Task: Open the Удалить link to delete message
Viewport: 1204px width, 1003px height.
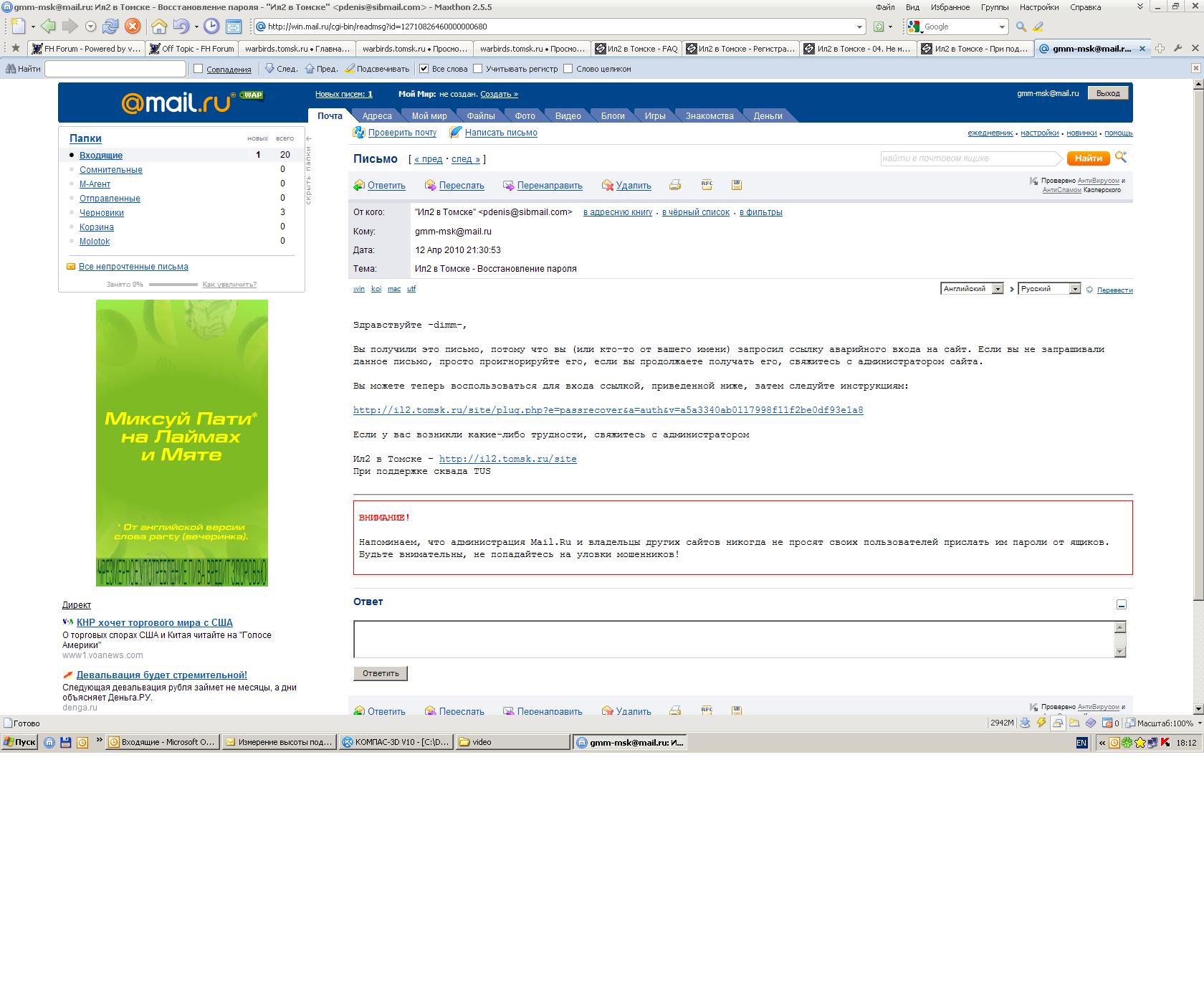Action: [x=633, y=186]
